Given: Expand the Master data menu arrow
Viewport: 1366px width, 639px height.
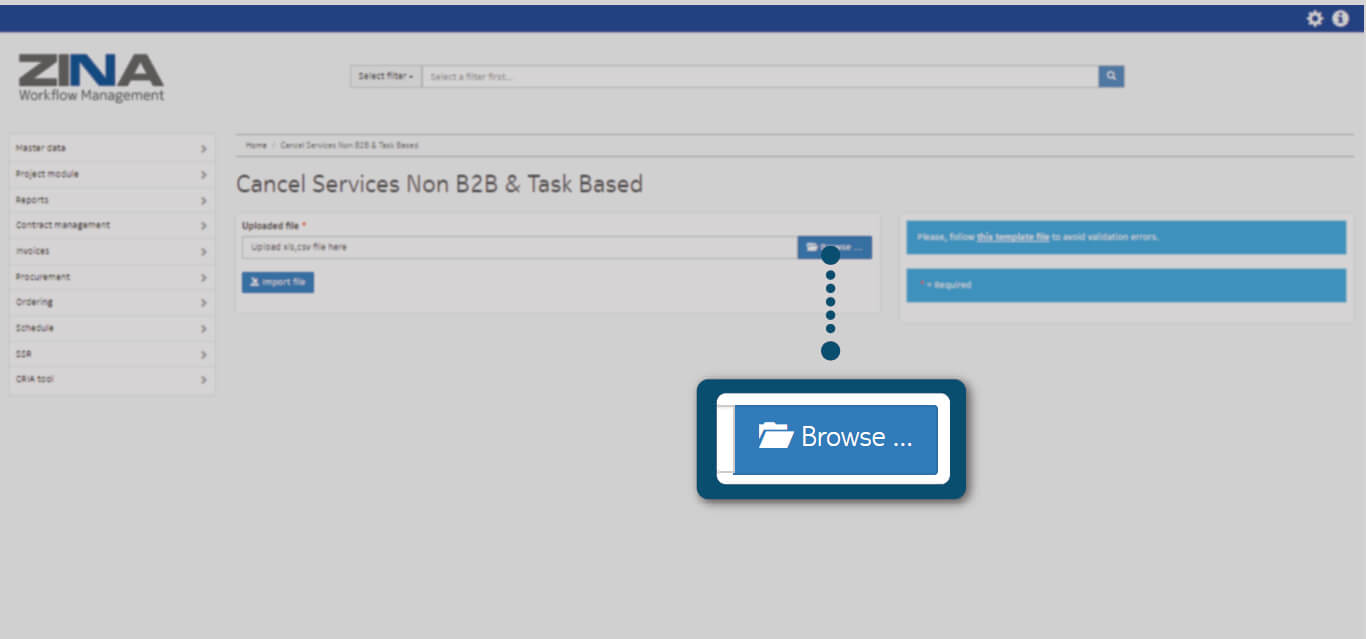Looking at the screenshot, I should click(203, 149).
